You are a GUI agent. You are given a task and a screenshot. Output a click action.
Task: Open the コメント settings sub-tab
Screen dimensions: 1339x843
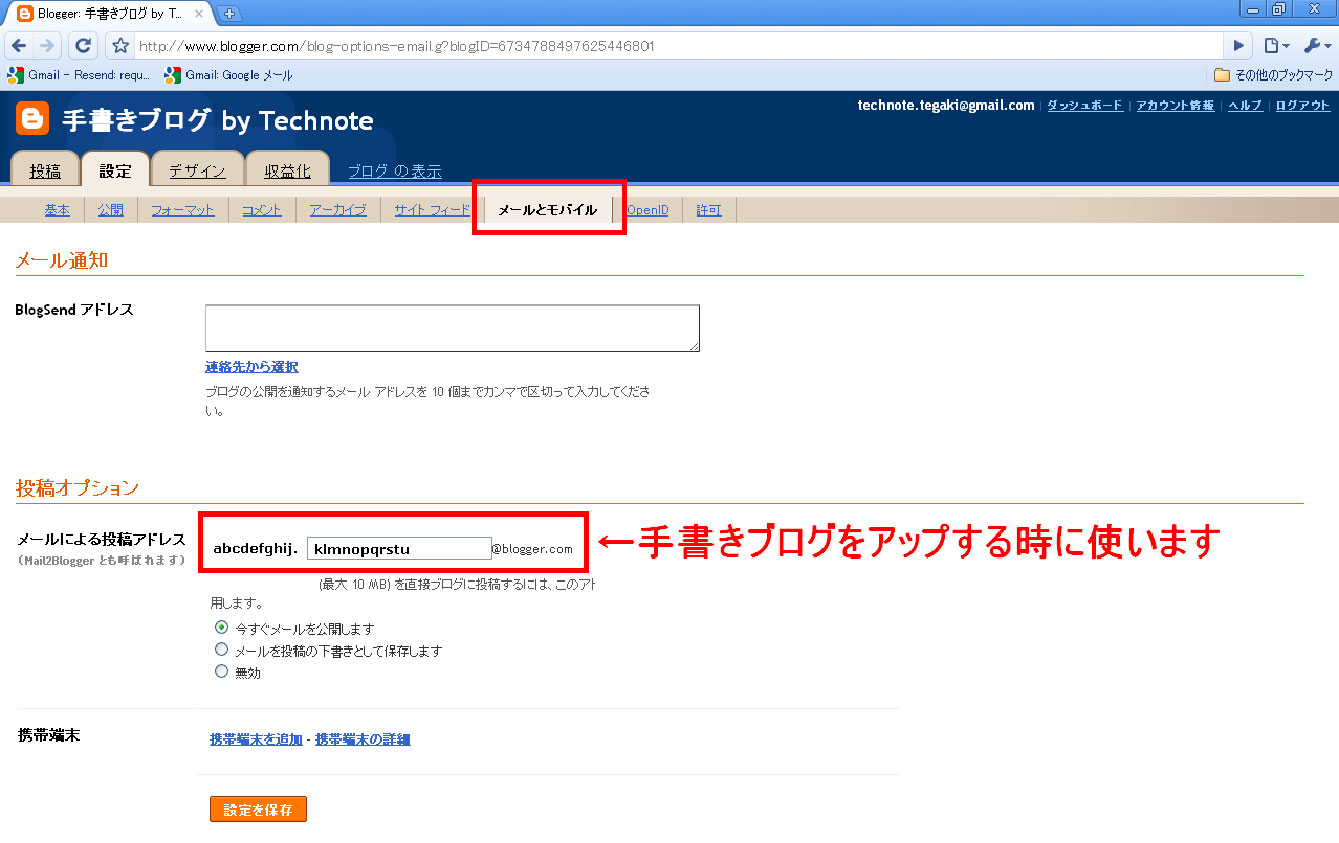(262, 210)
